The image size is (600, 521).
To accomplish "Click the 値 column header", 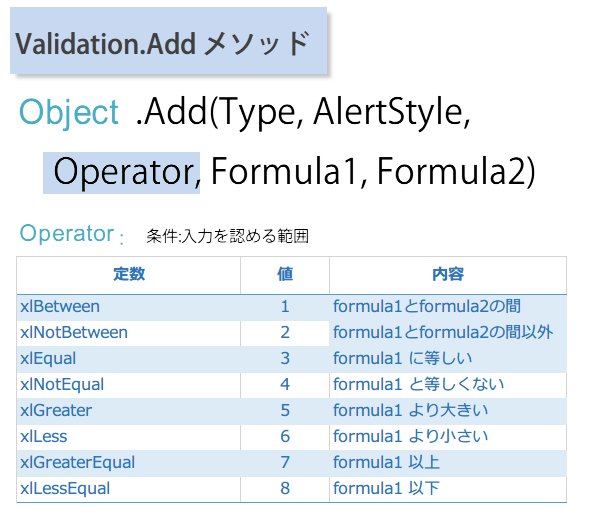I will point(285,275).
